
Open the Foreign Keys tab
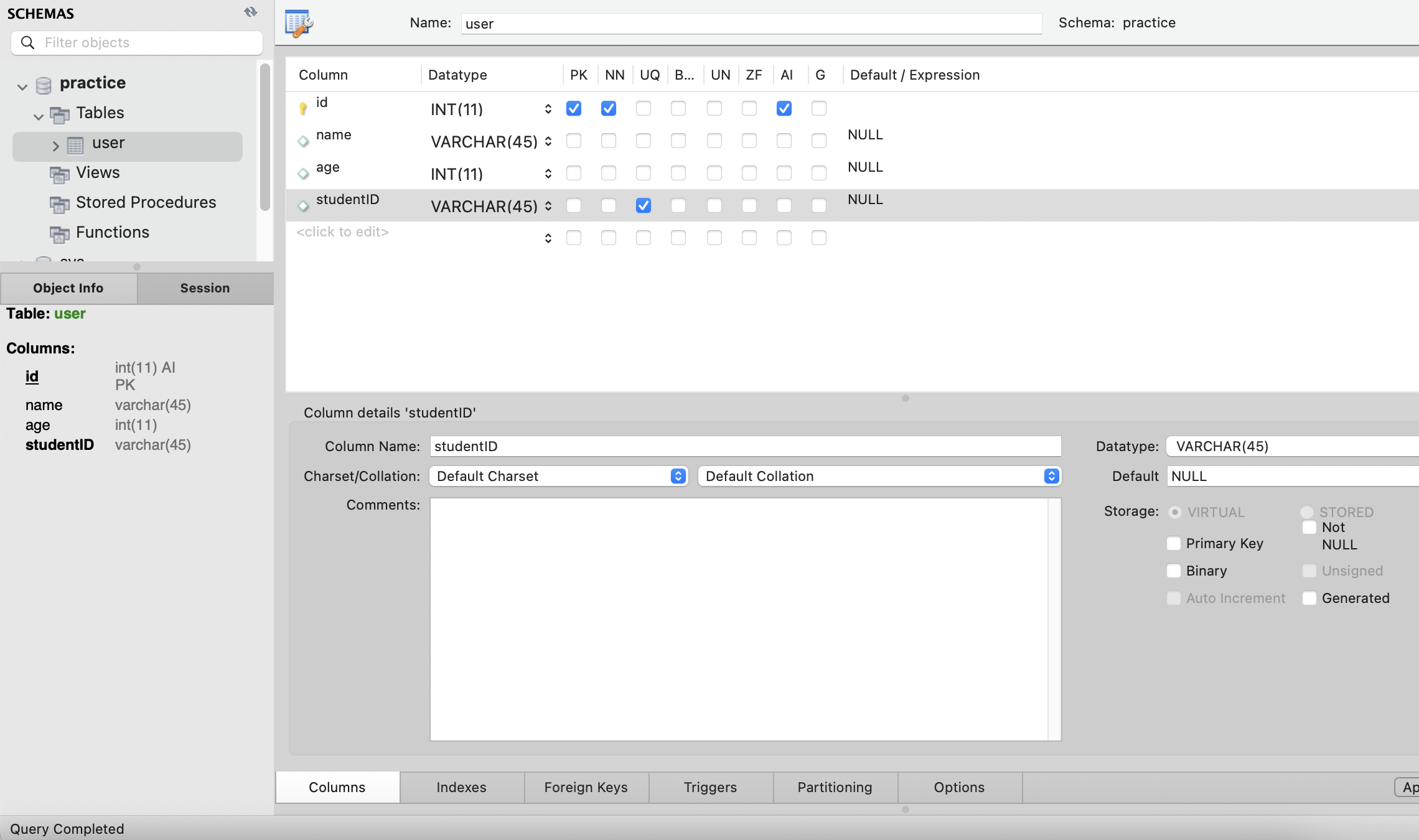tap(586, 787)
